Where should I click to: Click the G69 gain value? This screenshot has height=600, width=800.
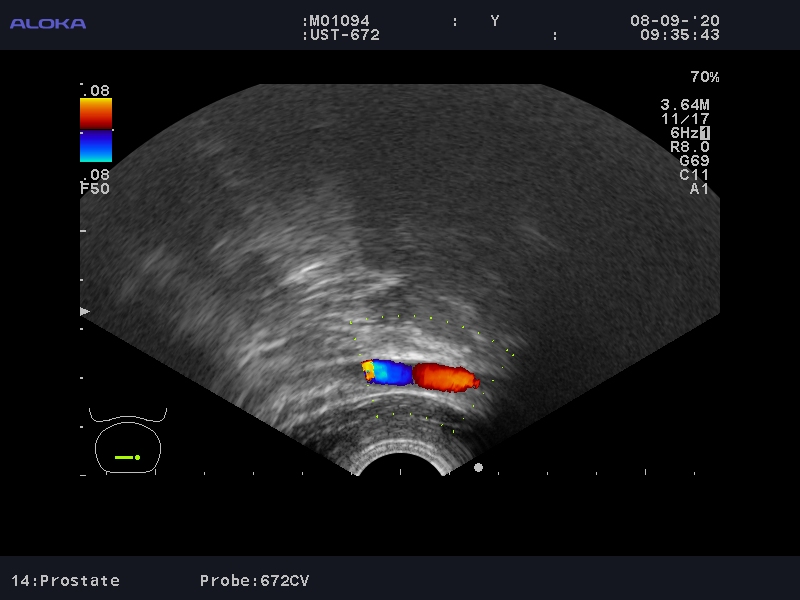tap(693, 161)
